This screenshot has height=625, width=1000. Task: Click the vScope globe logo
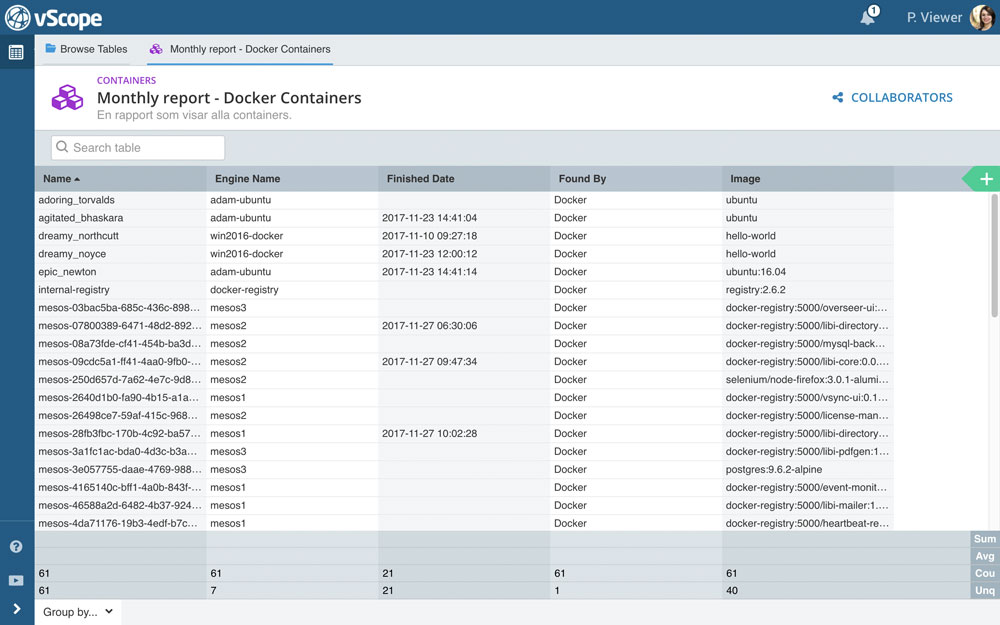(17, 17)
